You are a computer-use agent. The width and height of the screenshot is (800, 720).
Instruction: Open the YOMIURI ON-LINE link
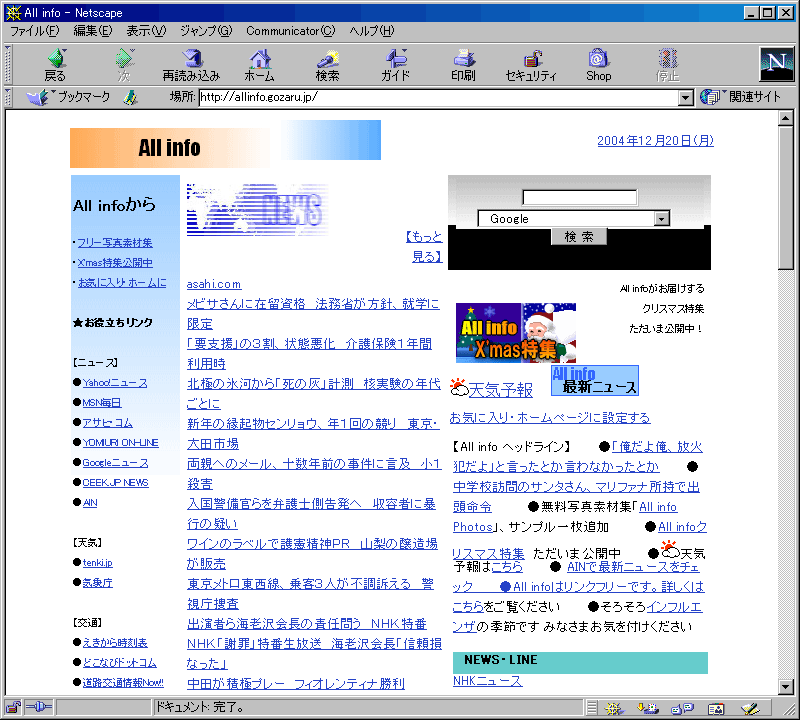point(120,442)
